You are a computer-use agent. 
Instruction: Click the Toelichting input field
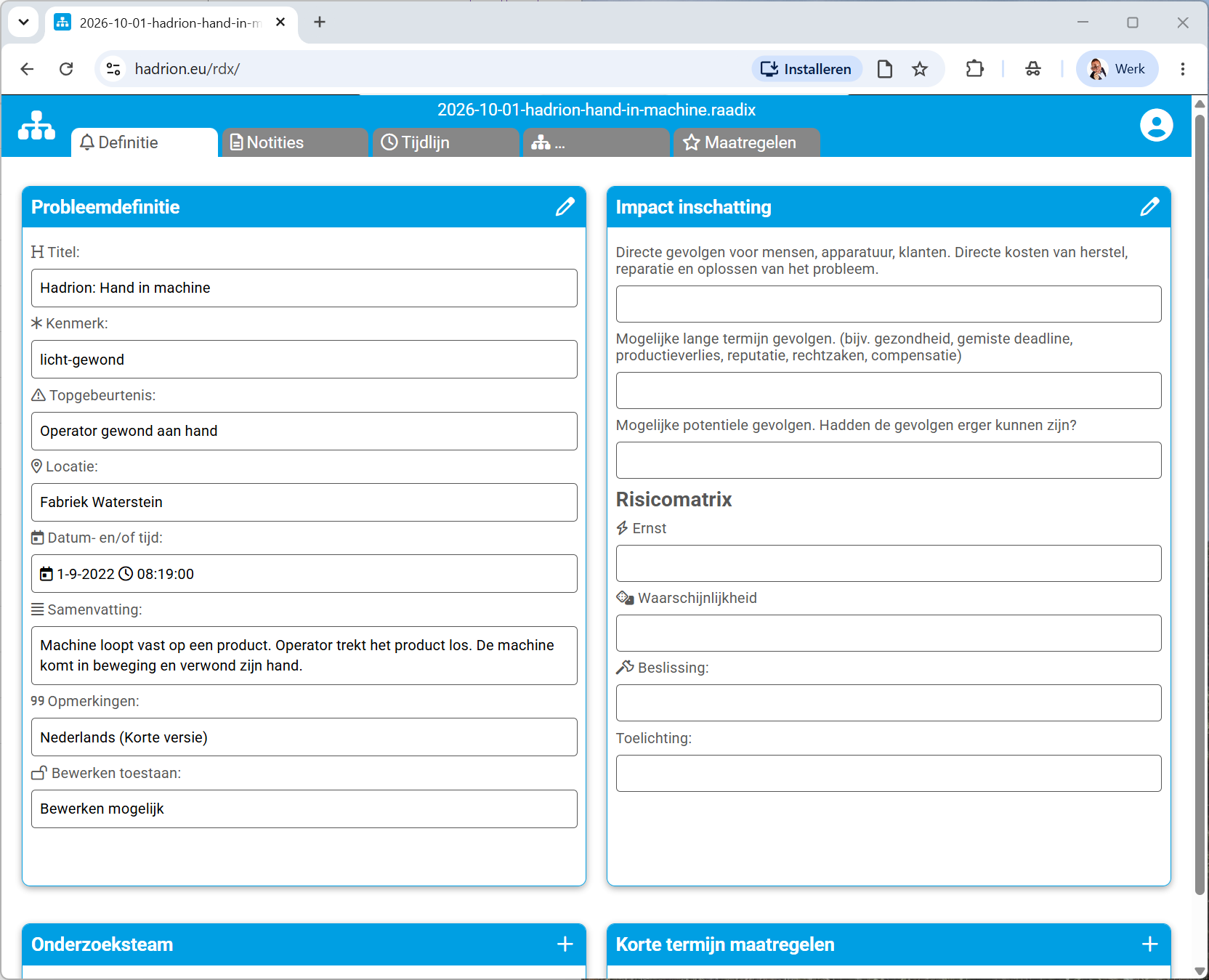pyautogui.click(x=889, y=774)
